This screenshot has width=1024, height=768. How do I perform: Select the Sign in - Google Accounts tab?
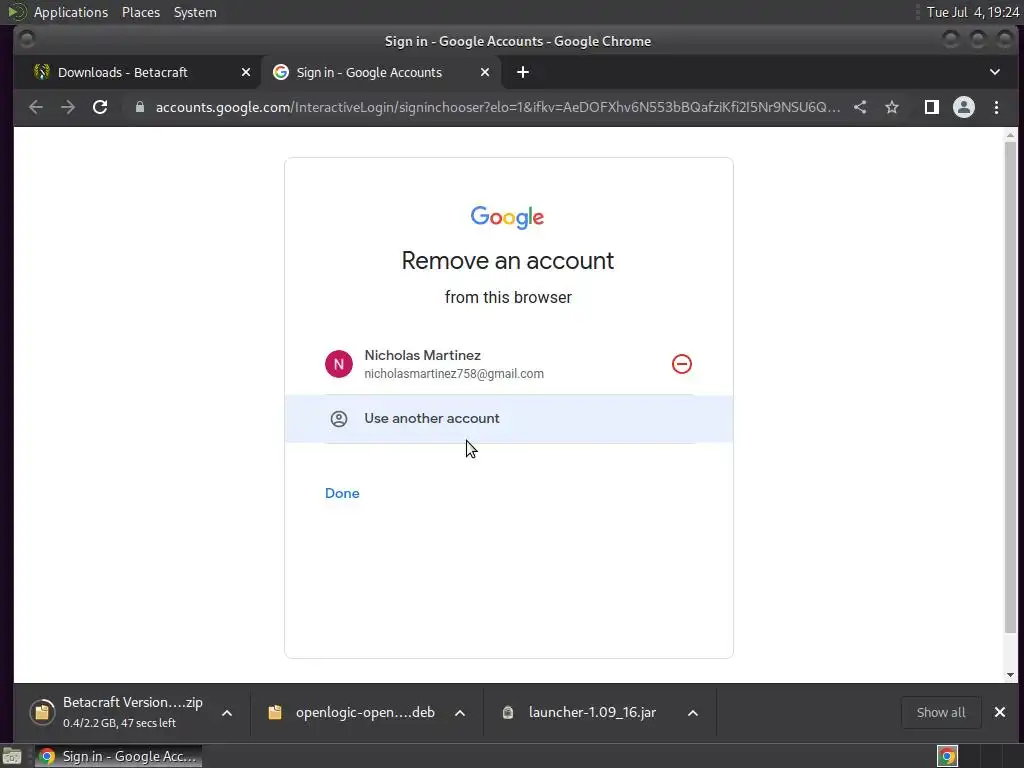click(382, 72)
